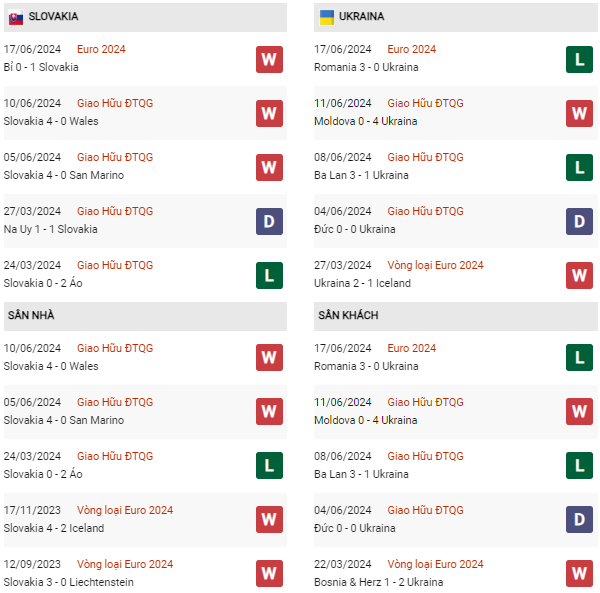Click L badge for Slovakia 0 - 2 Áo under Sân Nhà
Screen dimensions: 600x593
click(x=269, y=465)
